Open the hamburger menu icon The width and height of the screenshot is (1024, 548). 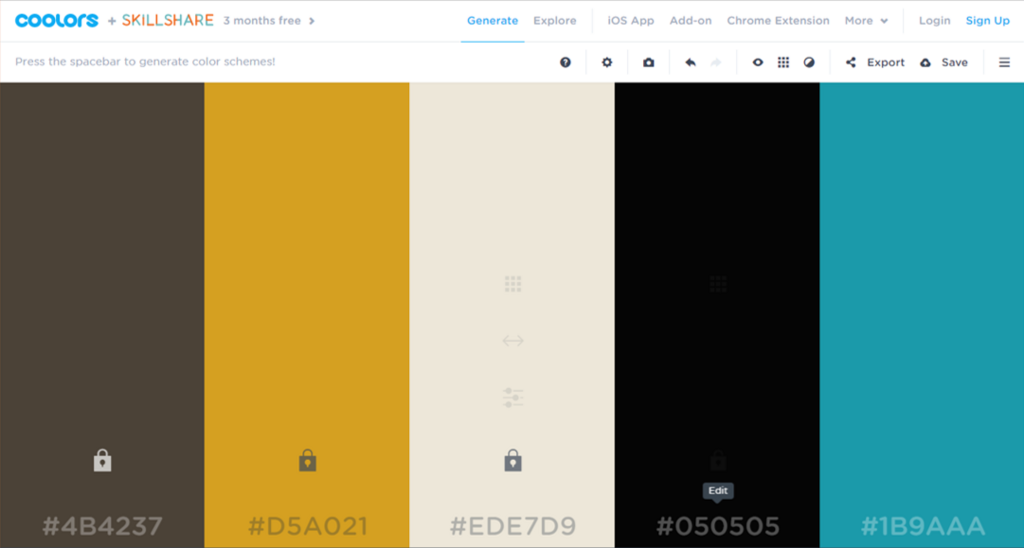tap(1004, 62)
